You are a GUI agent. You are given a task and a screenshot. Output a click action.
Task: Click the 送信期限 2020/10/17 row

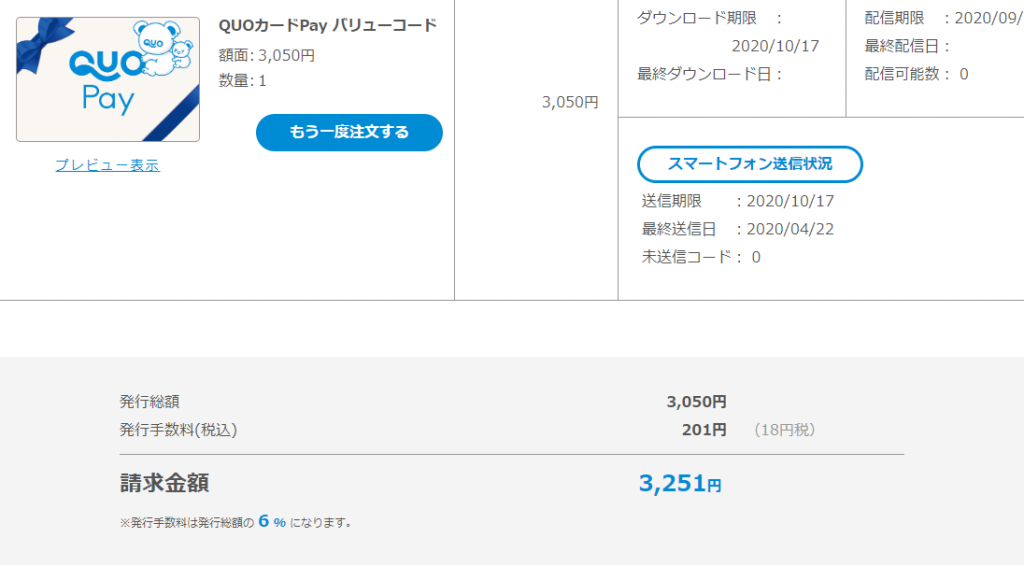738,201
